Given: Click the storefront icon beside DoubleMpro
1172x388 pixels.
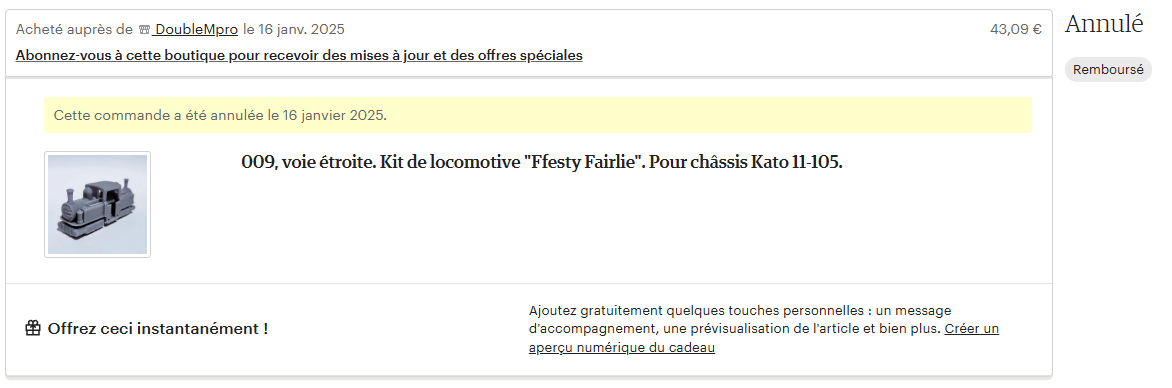Looking at the screenshot, I should click(x=144, y=30).
